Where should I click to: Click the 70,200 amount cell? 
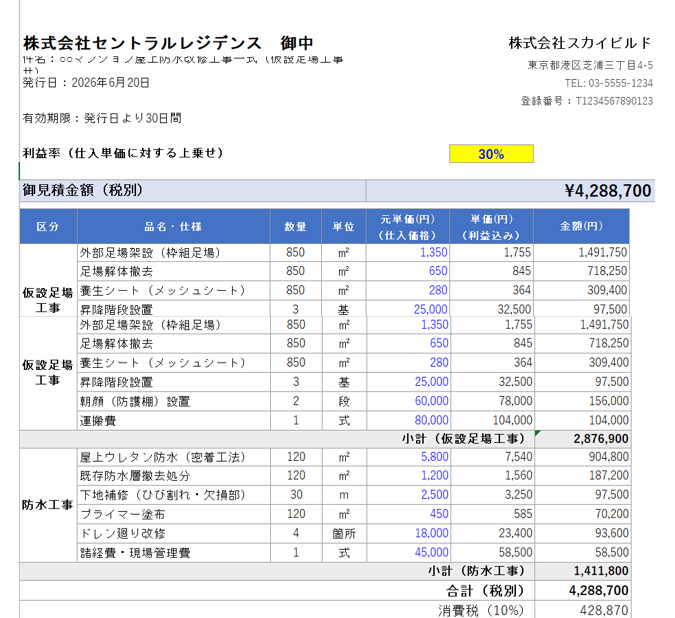click(583, 514)
